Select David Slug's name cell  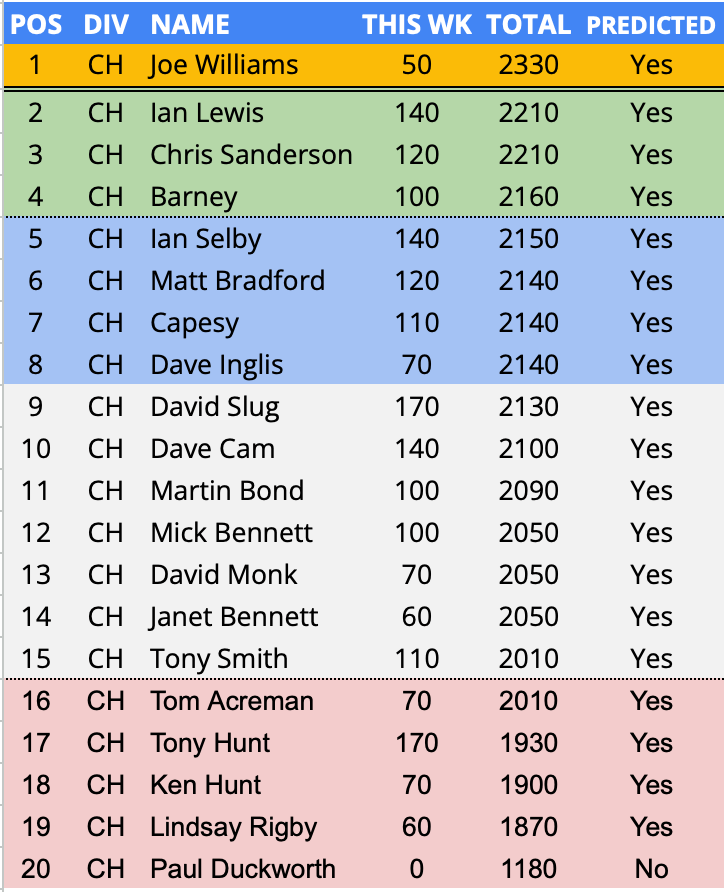click(x=215, y=407)
